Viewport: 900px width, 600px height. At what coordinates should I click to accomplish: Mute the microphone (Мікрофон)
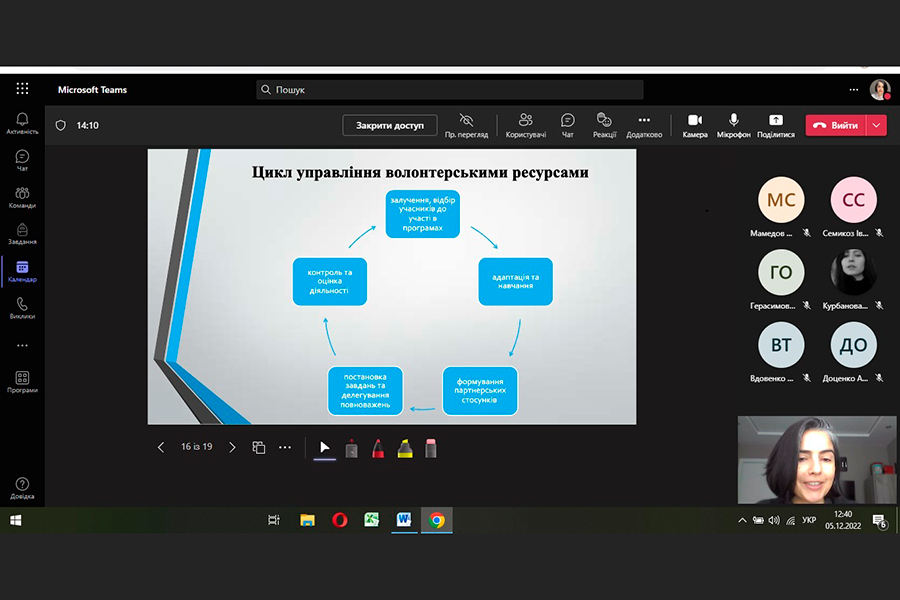(733, 121)
